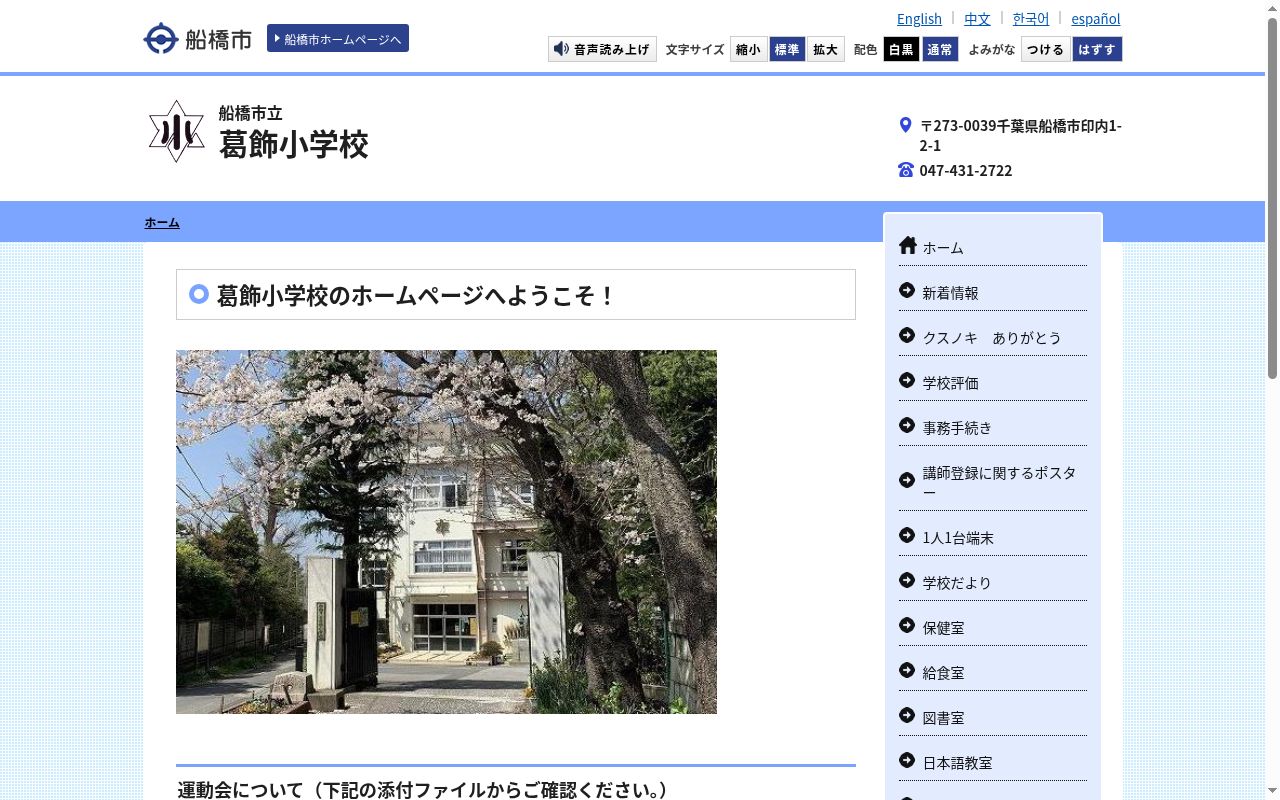This screenshot has height=800, width=1280.
Task: Click the house icon beside ホーム
Action: (908, 245)
